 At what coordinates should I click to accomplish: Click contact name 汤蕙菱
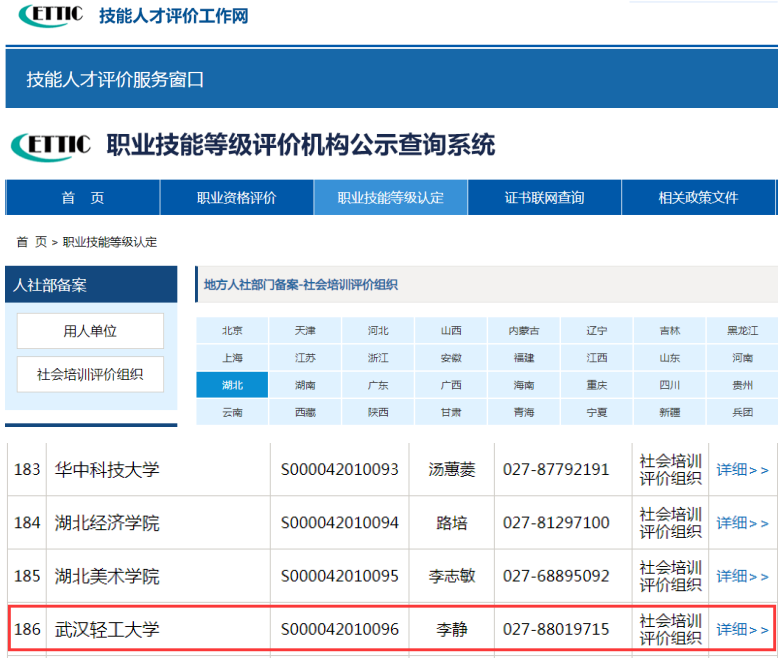[x=452, y=469]
